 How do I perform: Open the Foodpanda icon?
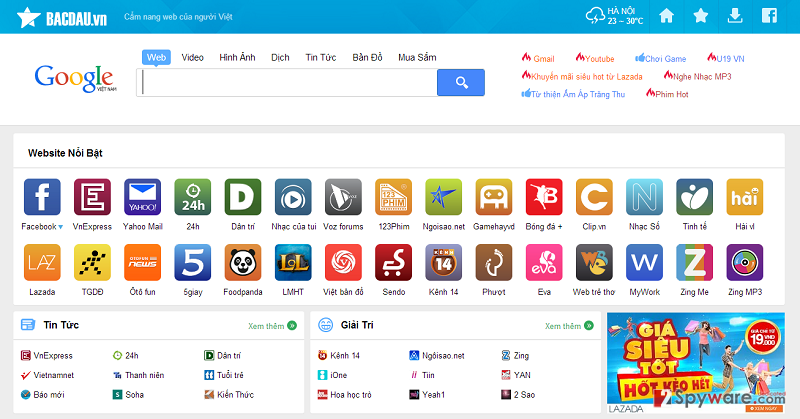point(243,262)
